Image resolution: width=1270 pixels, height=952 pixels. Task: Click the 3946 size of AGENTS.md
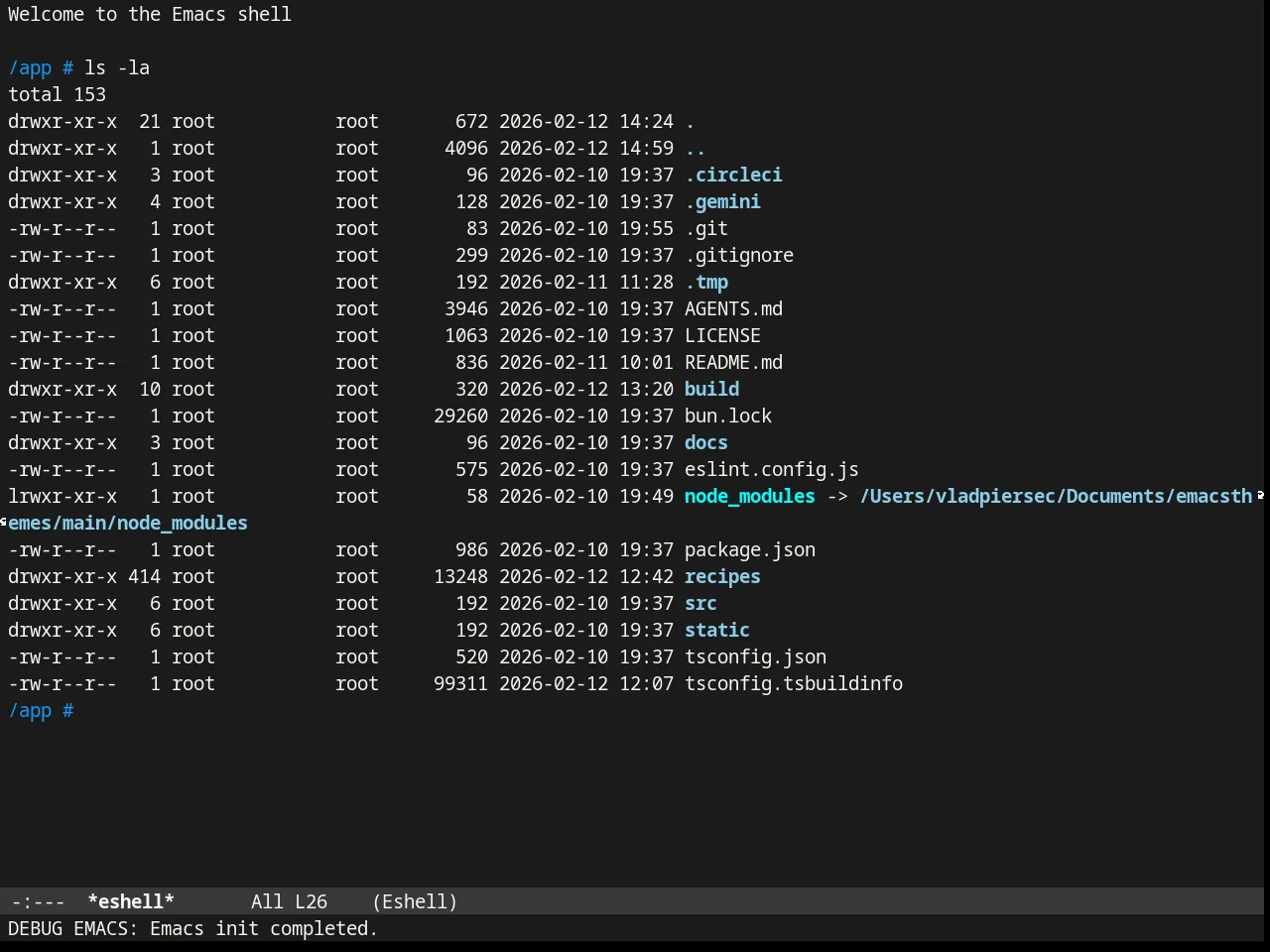click(x=466, y=308)
